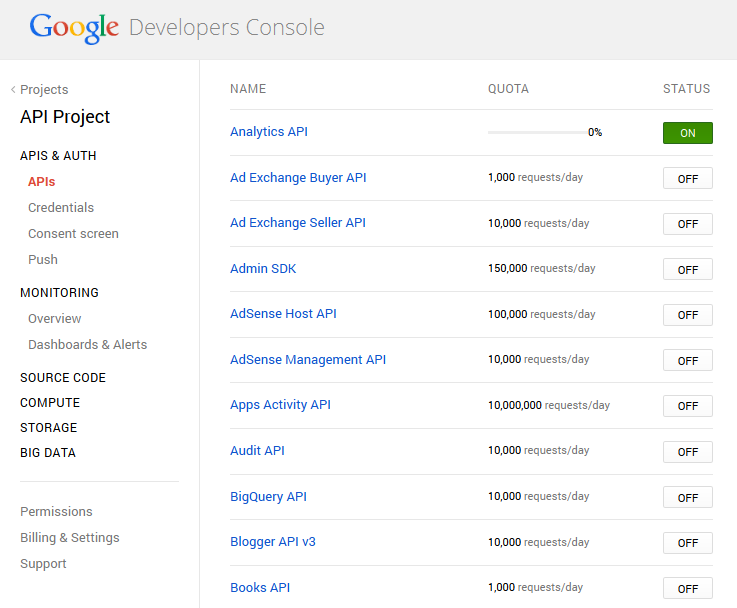Viewport: 737px width, 608px height.
Task: Click the API Project heading
Action: point(65,117)
